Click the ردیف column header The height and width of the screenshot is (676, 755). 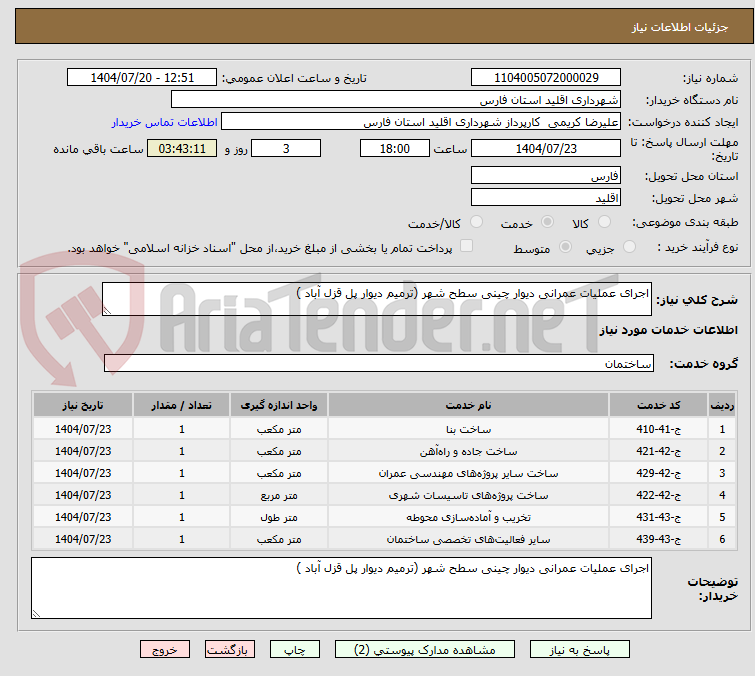coord(722,405)
